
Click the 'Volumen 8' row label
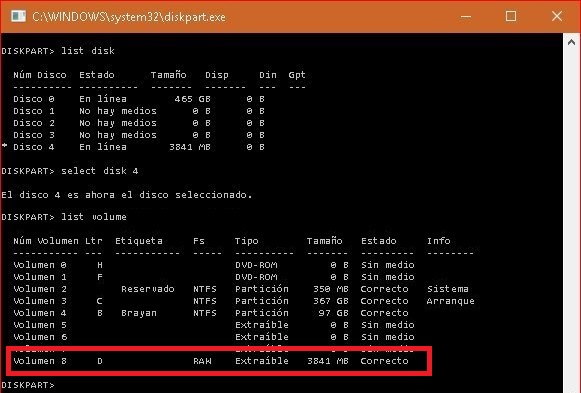pos(40,361)
